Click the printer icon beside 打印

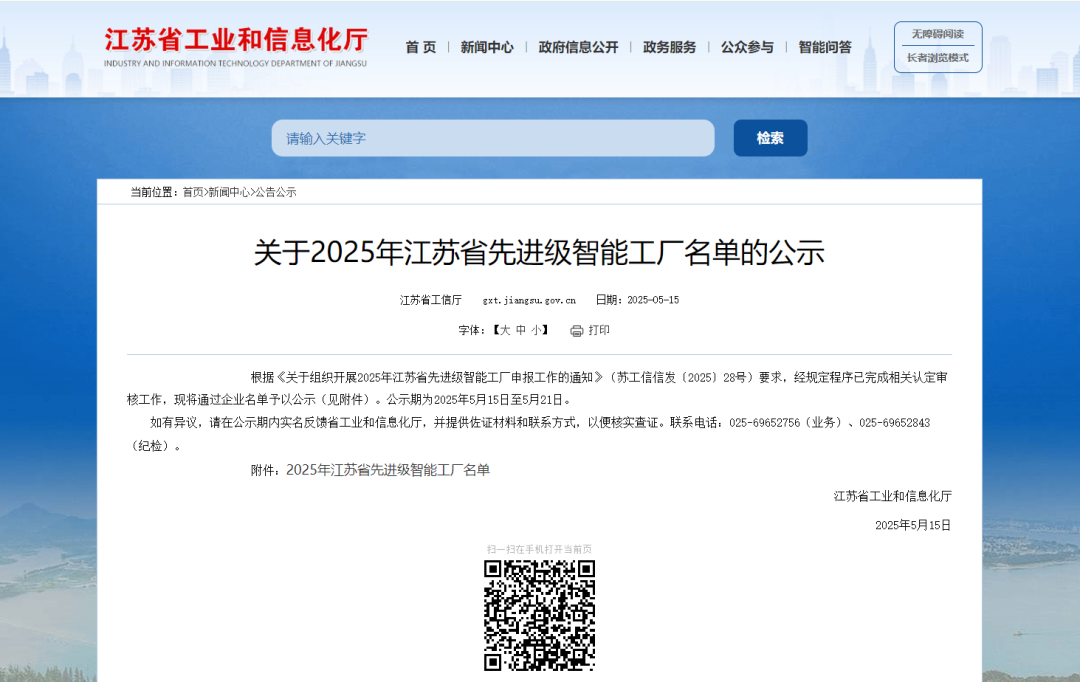click(576, 331)
